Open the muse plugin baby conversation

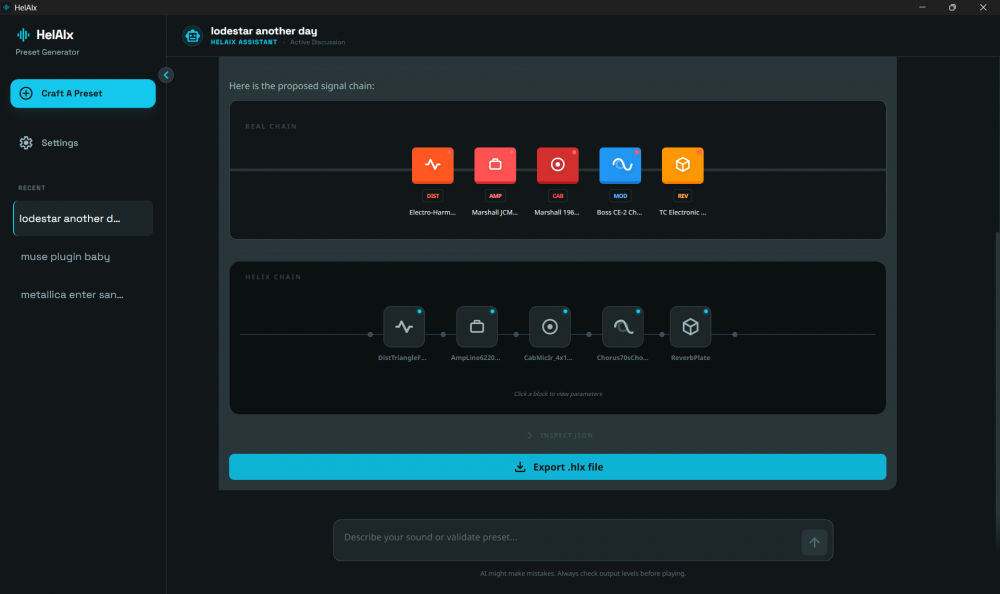pyautogui.click(x=65, y=256)
